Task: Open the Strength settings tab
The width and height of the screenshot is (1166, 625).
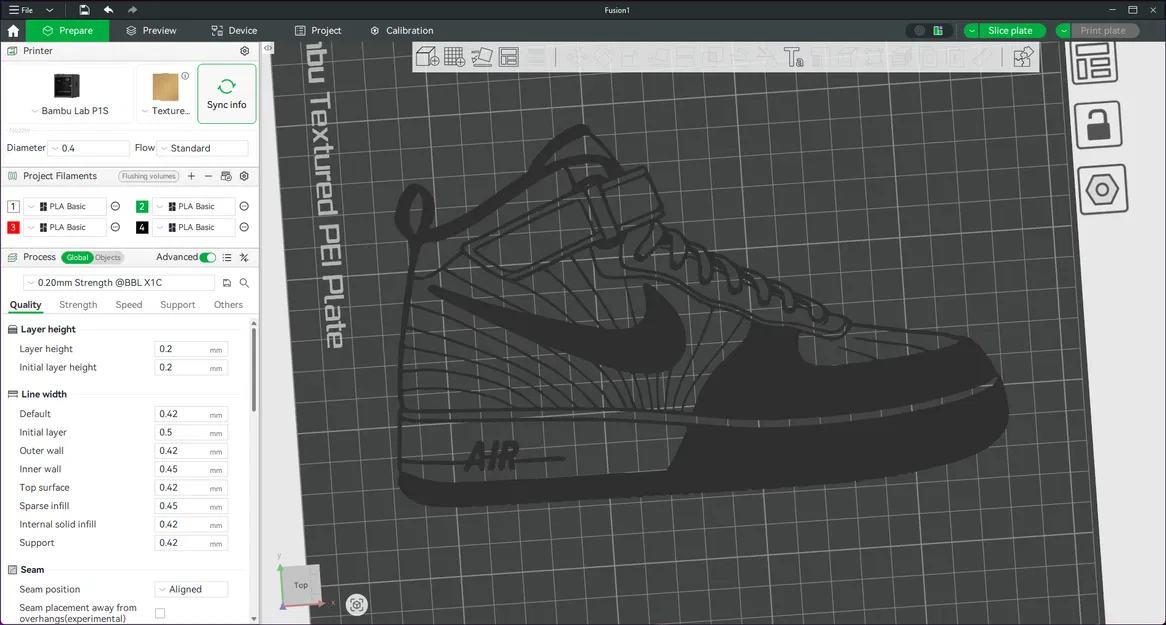Action: pyautogui.click(x=77, y=304)
